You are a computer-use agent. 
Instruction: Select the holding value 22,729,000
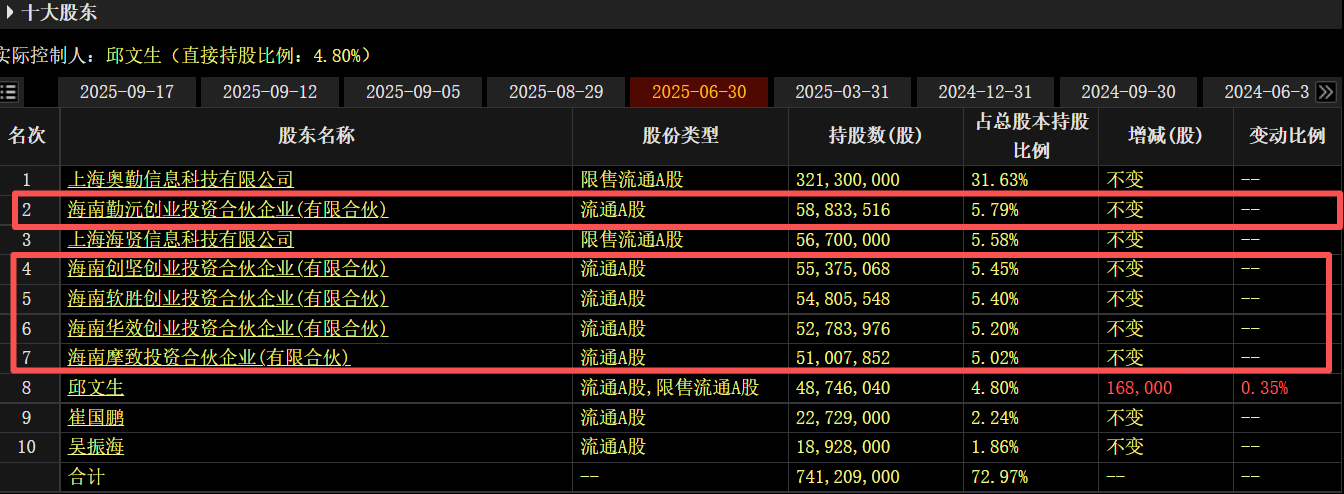pos(843,417)
